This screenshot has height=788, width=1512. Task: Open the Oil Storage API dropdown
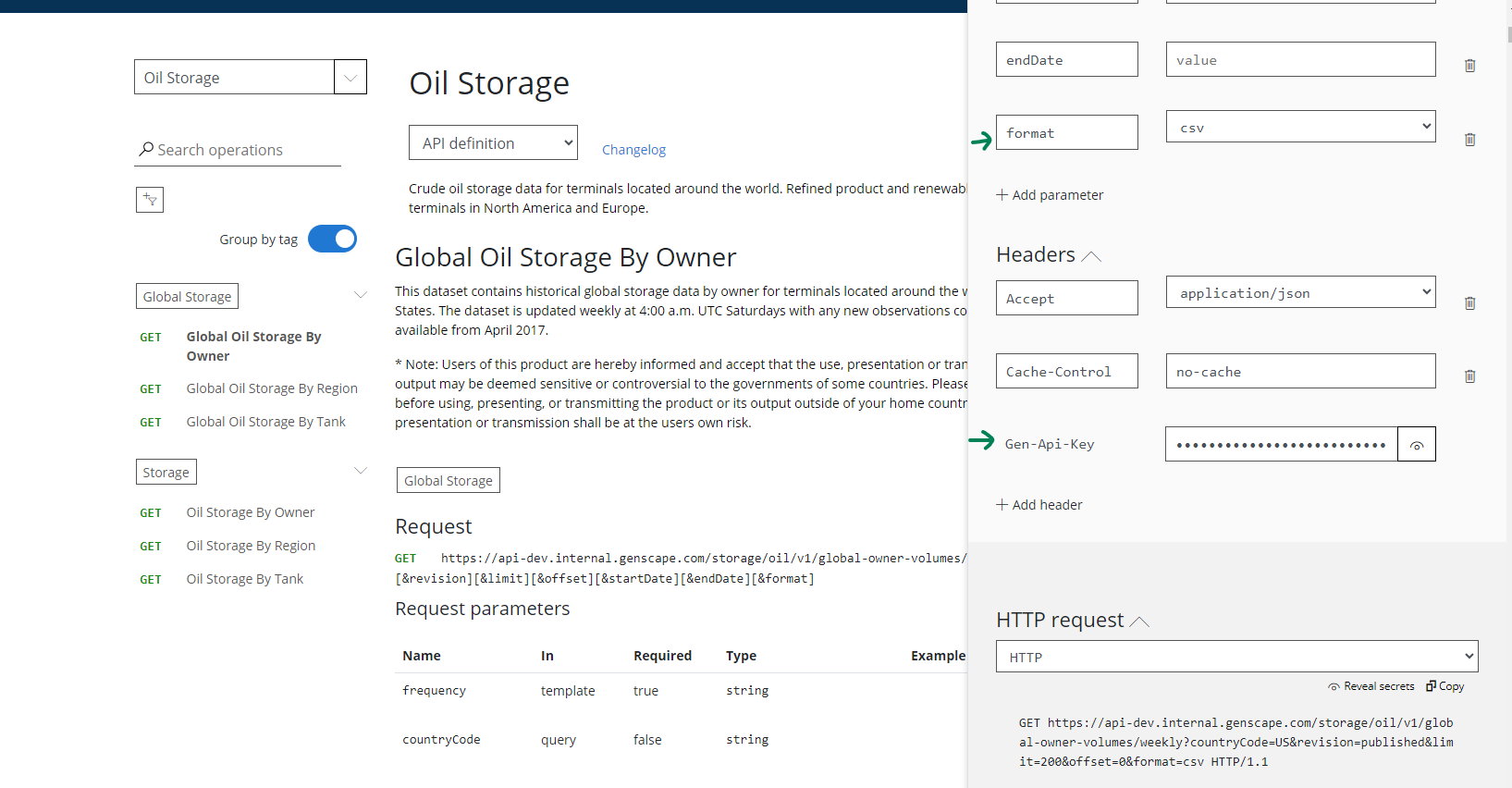(x=350, y=78)
